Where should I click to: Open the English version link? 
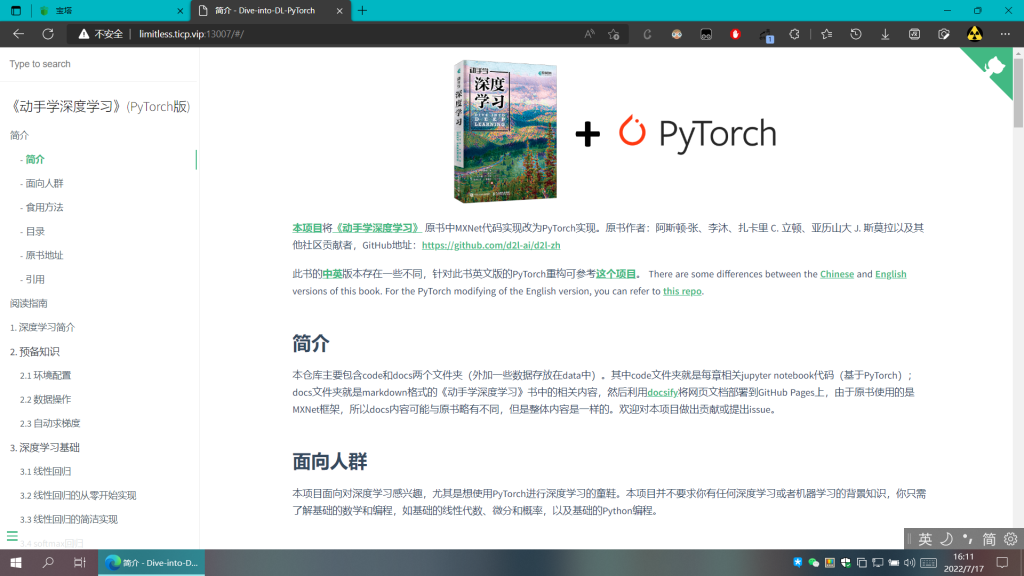891,274
